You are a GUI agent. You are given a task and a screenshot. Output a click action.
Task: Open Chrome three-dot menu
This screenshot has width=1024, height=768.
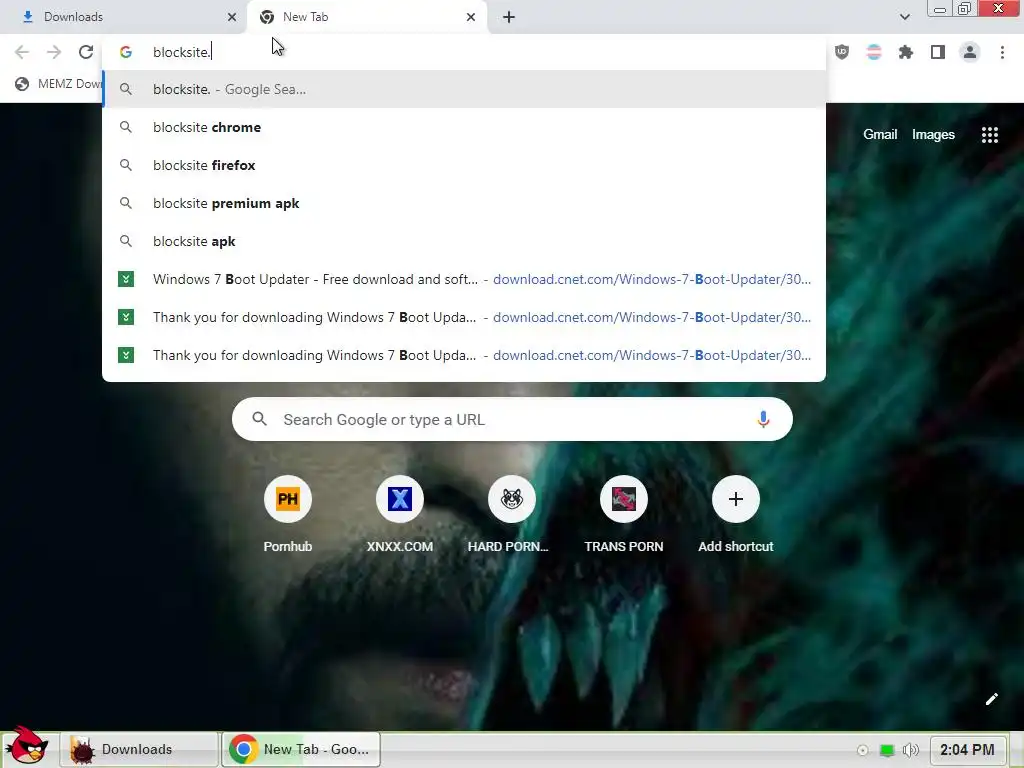click(1002, 52)
